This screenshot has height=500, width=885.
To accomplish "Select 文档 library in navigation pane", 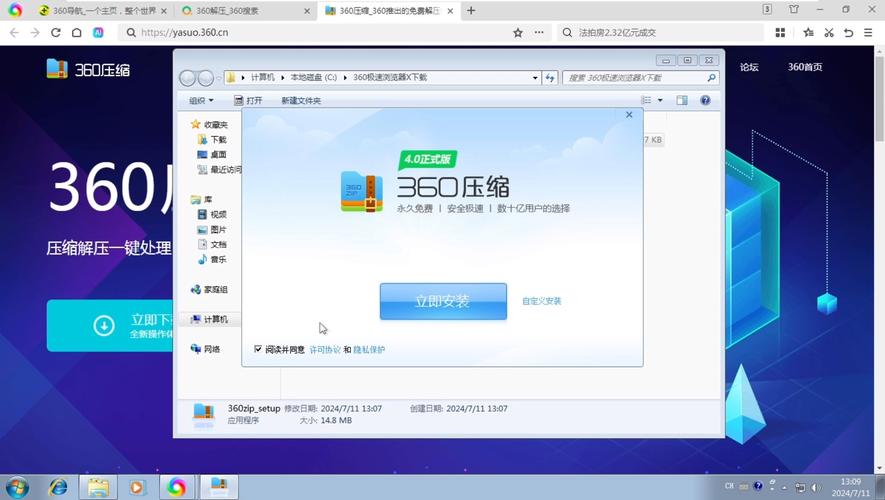I will pos(212,244).
